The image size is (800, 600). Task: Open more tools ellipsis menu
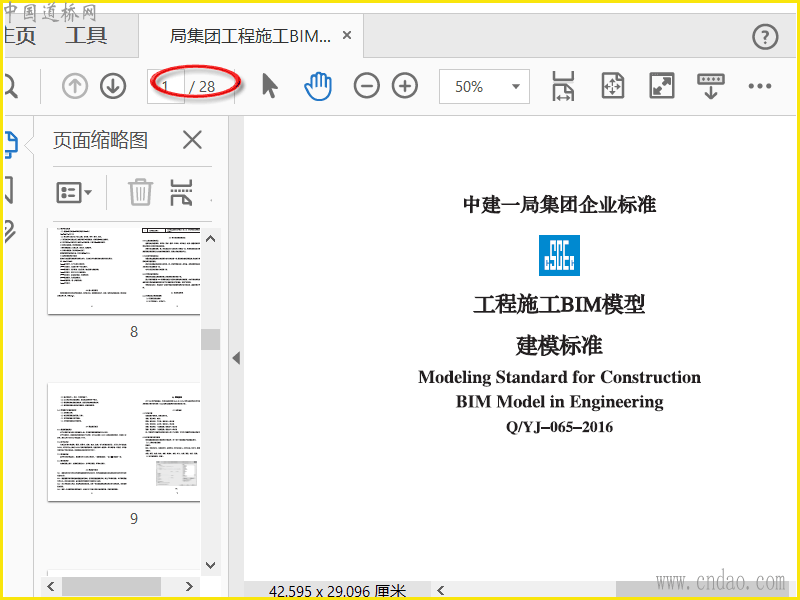click(x=760, y=86)
